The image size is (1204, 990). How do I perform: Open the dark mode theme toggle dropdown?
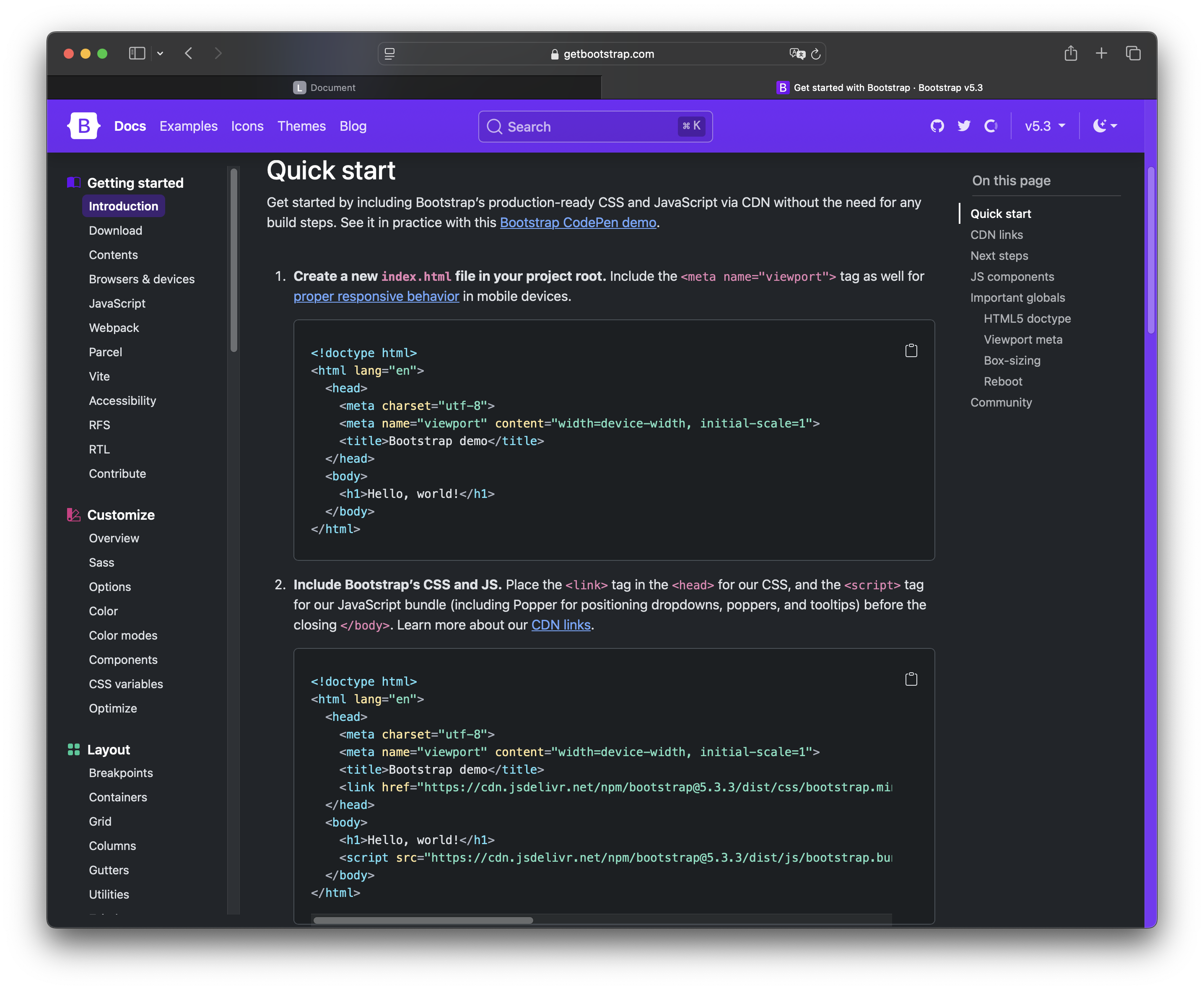(x=1105, y=126)
